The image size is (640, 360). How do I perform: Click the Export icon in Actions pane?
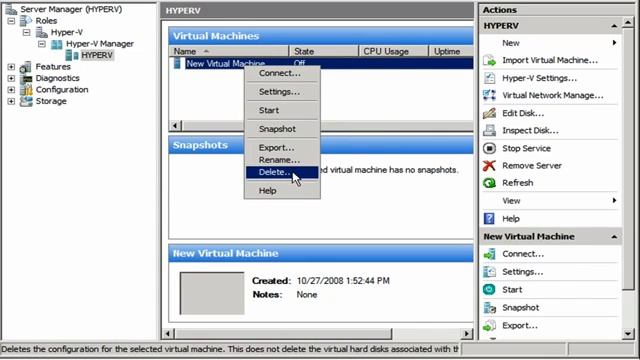pos(489,325)
